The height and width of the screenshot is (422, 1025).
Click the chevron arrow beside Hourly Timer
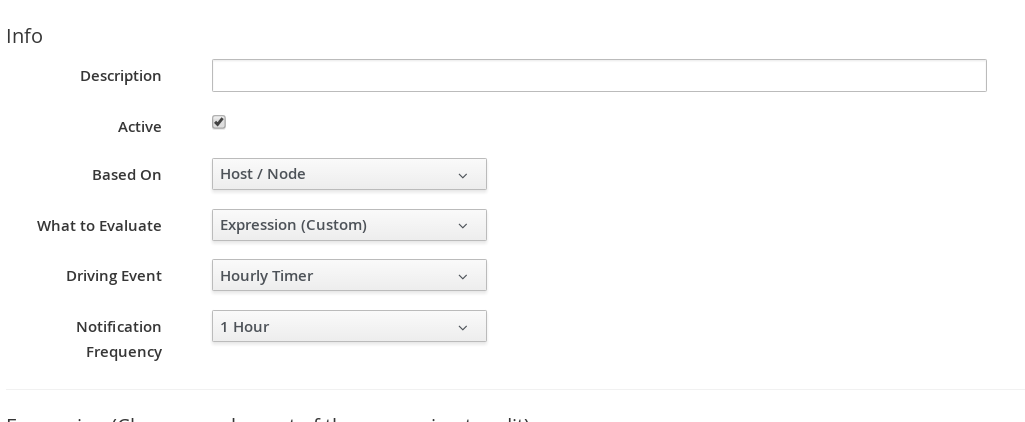tap(463, 277)
